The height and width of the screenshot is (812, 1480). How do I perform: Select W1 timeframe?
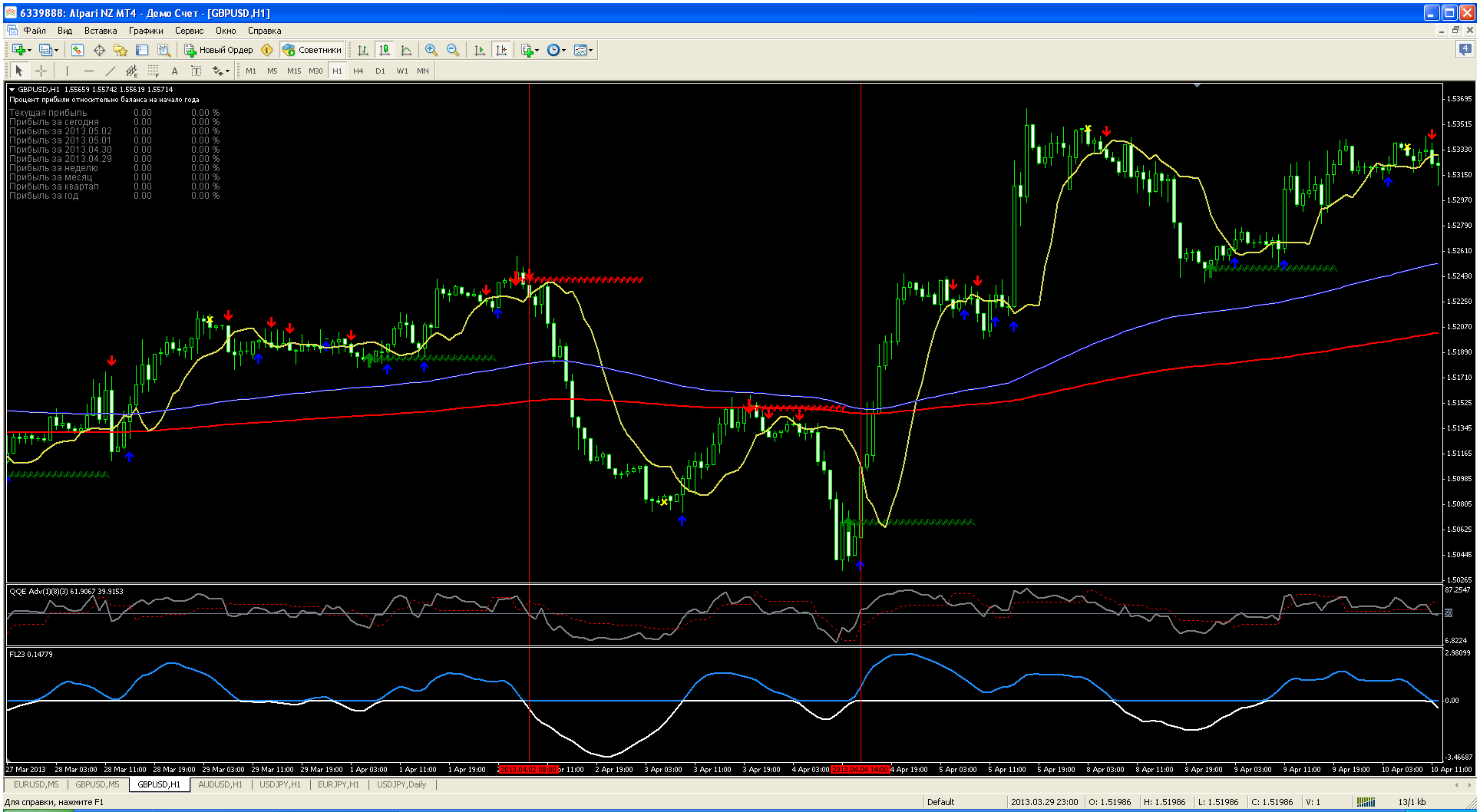click(401, 71)
